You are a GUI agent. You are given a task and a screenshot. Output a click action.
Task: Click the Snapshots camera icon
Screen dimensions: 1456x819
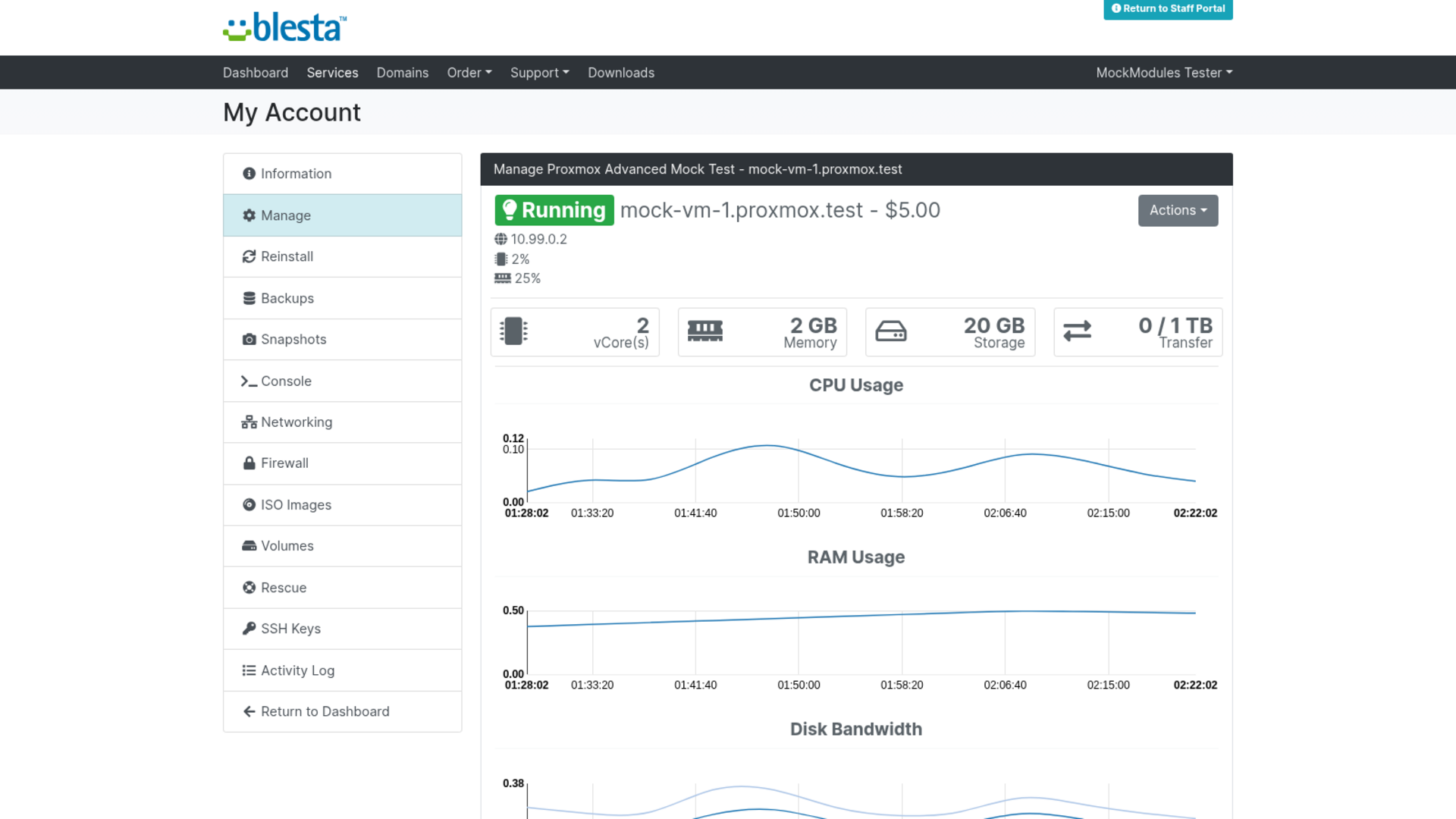click(249, 339)
